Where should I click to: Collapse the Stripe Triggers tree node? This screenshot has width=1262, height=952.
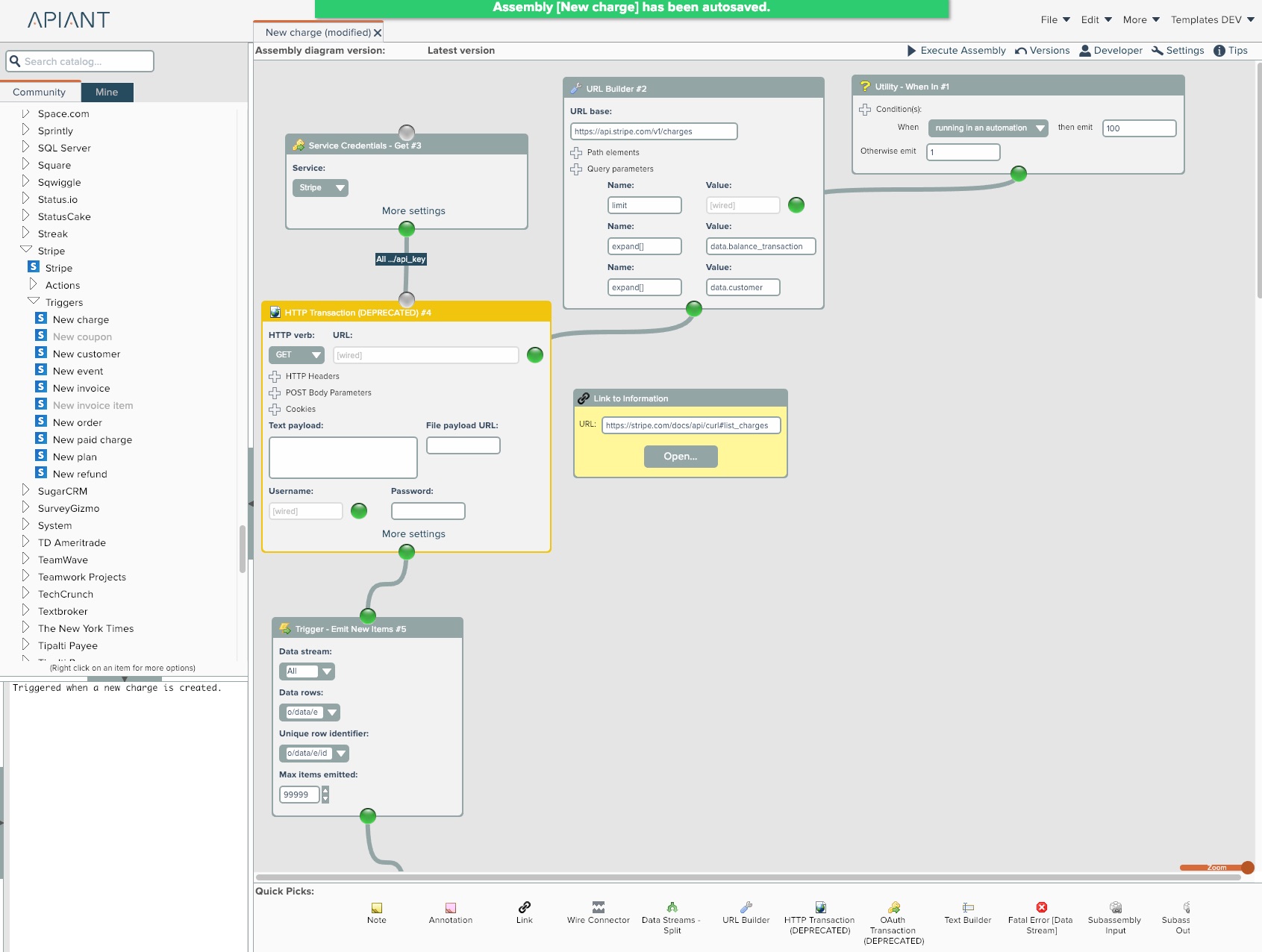pyautogui.click(x=33, y=301)
